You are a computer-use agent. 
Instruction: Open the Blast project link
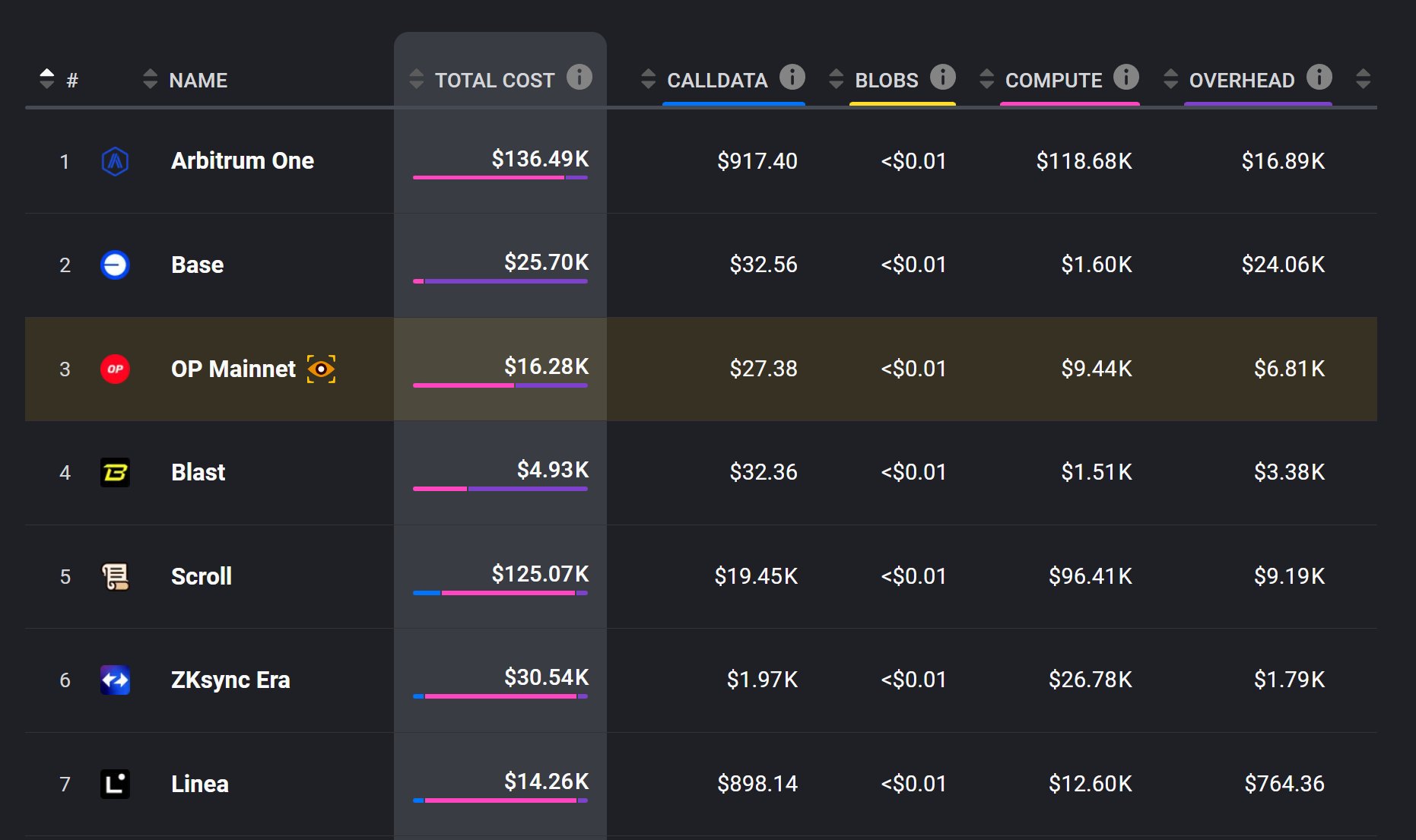pyautogui.click(x=198, y=472)
